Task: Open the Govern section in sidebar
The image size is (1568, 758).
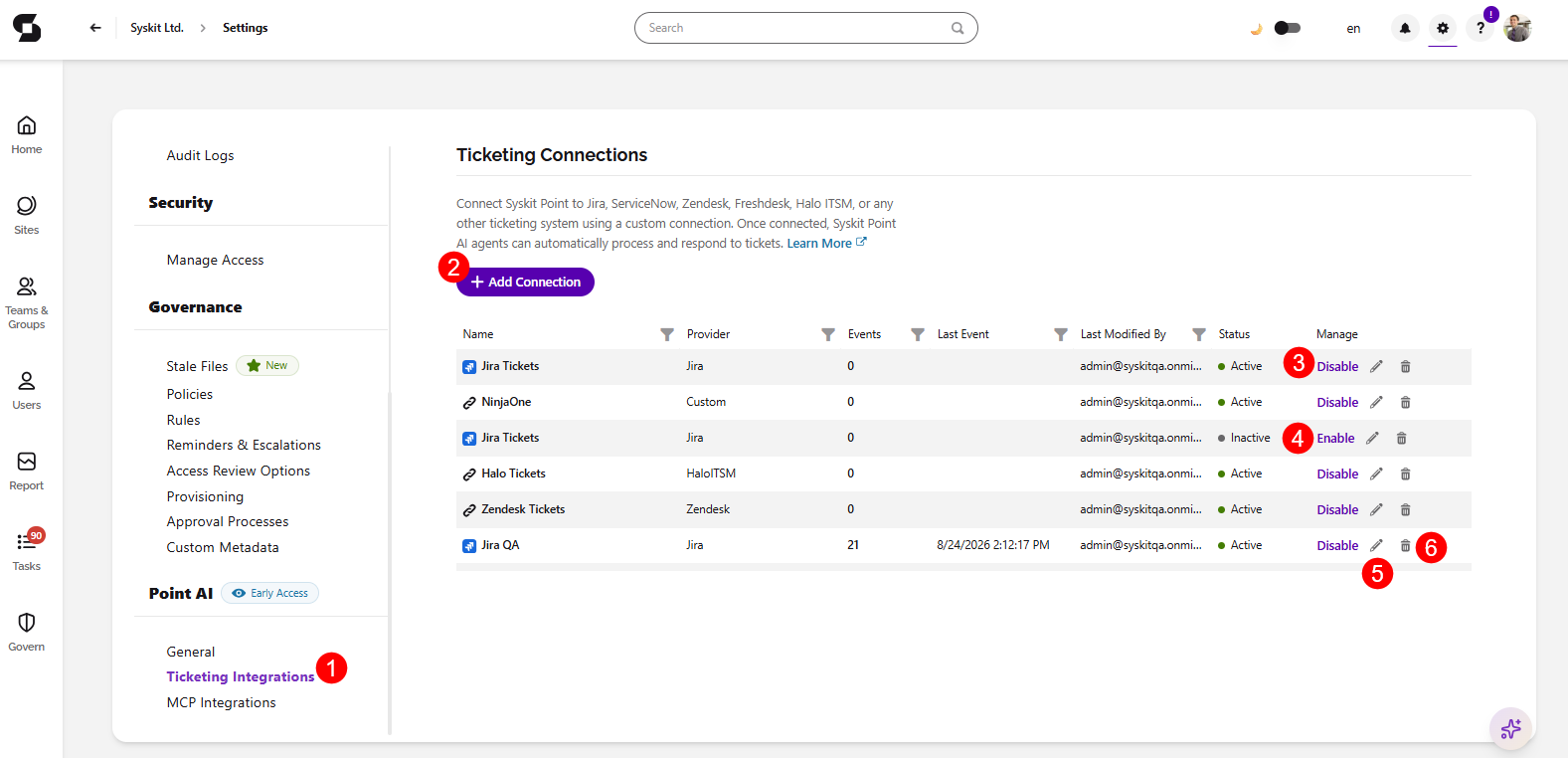Action: click(x=27, y=633)
